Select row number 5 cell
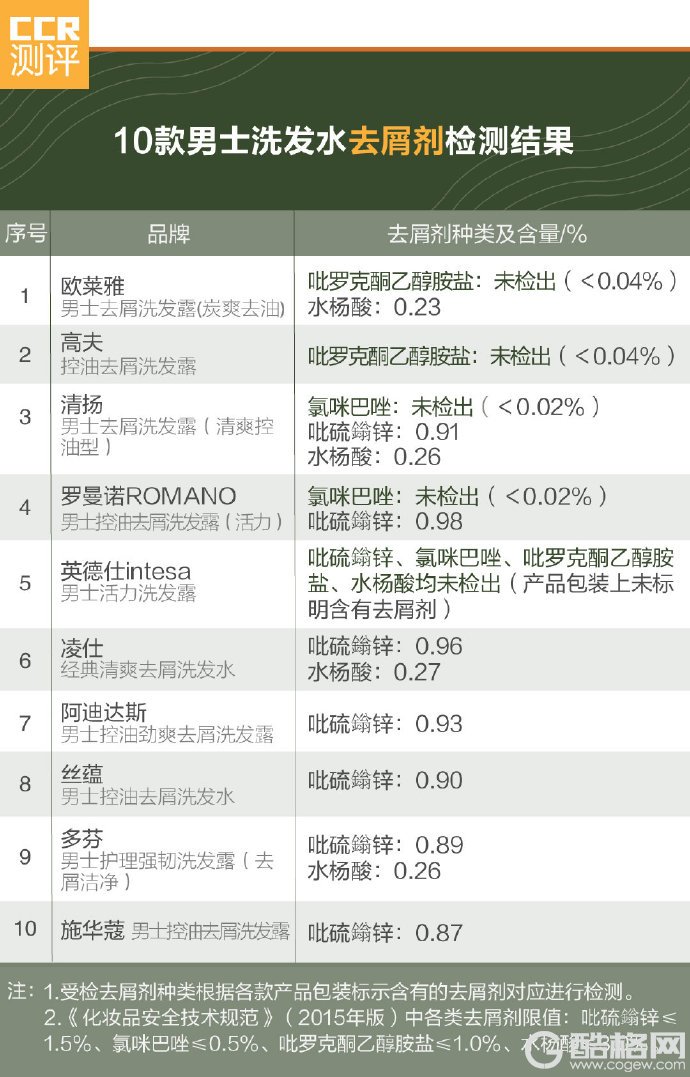The height and width of the screenshot is (1077, 690). pyautogui.click(x=25, y=583)
